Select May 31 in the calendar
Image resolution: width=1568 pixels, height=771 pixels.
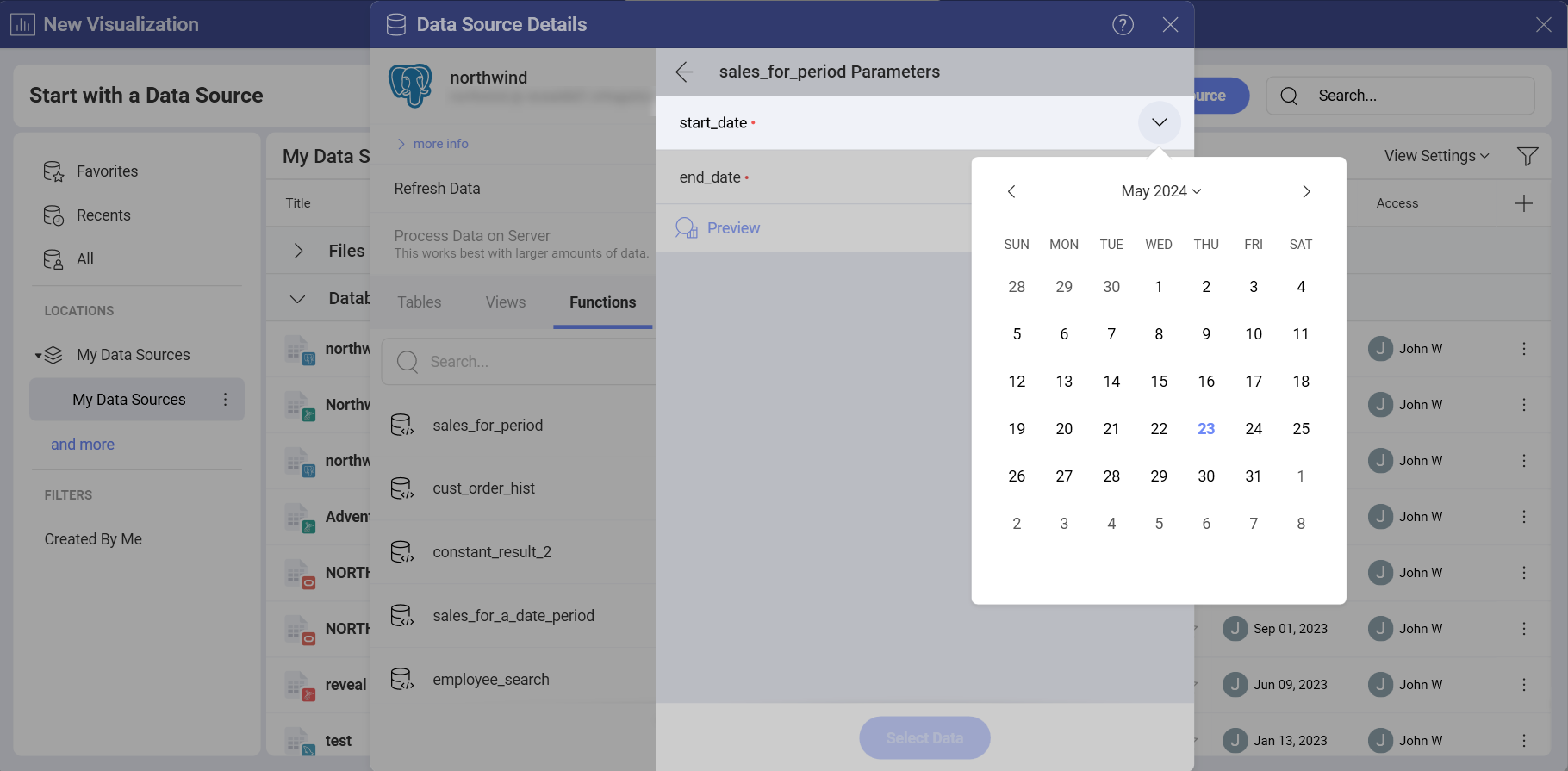point(1254,476)
